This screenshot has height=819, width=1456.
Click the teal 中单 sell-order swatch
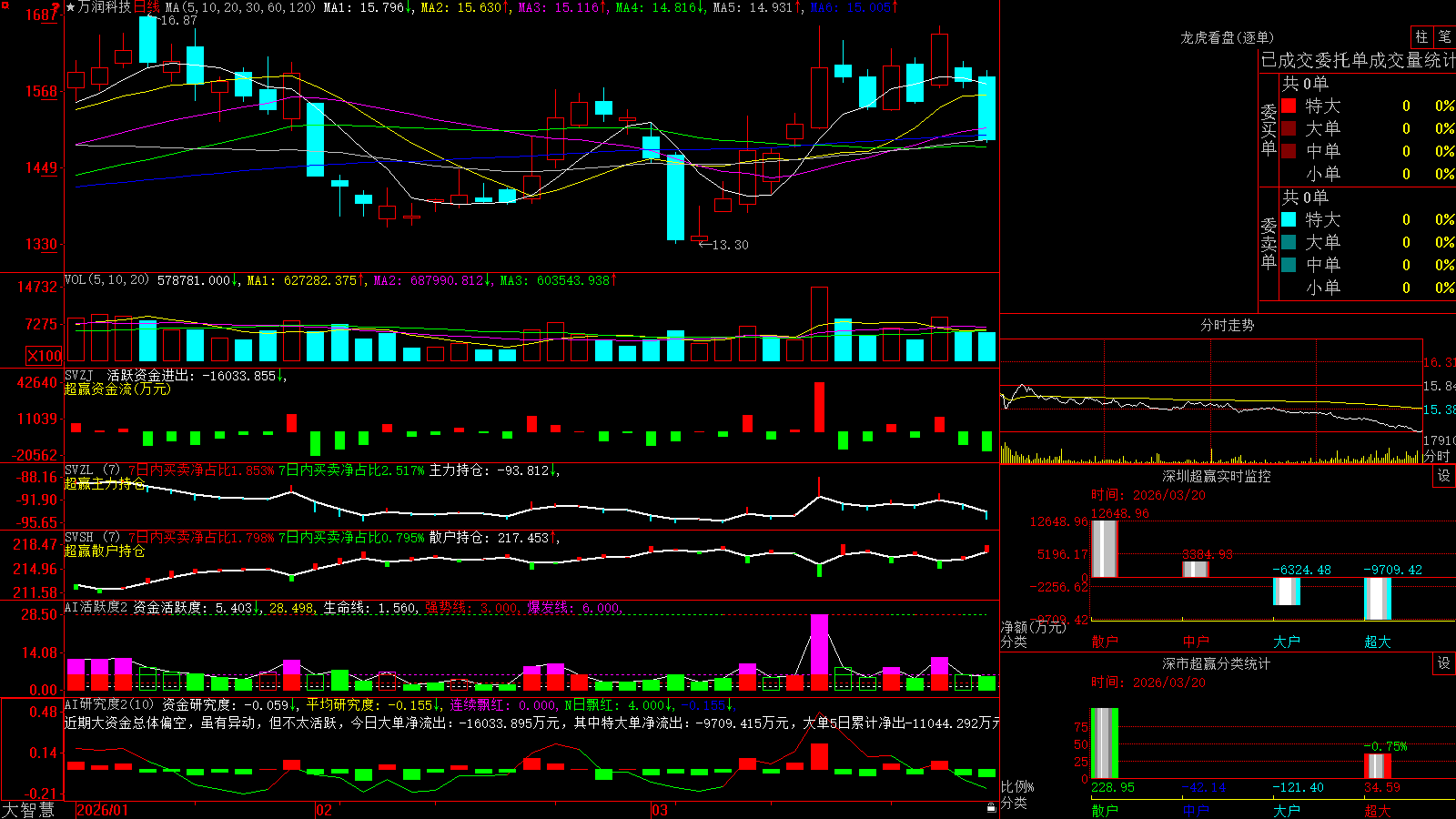[x=1289, y=265]
